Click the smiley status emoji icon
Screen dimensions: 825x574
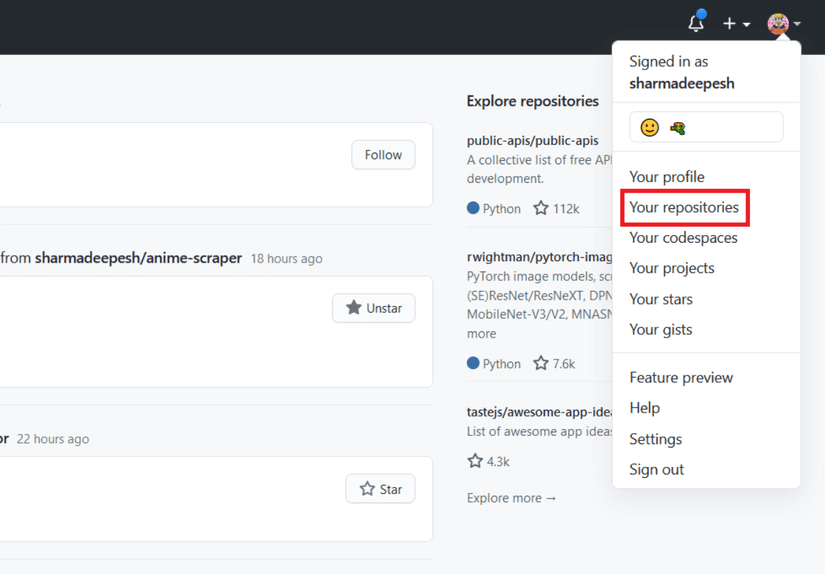point(649,127)
